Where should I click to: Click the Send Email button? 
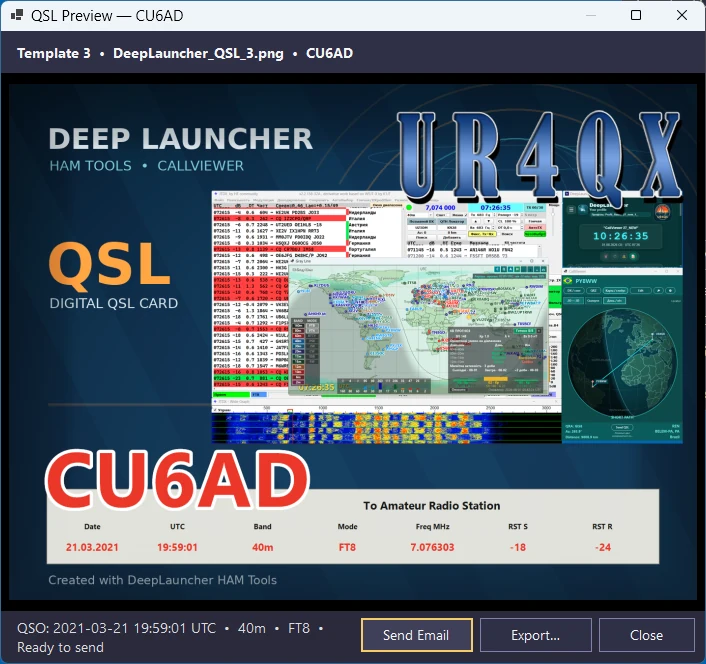(x=416, y=635)
